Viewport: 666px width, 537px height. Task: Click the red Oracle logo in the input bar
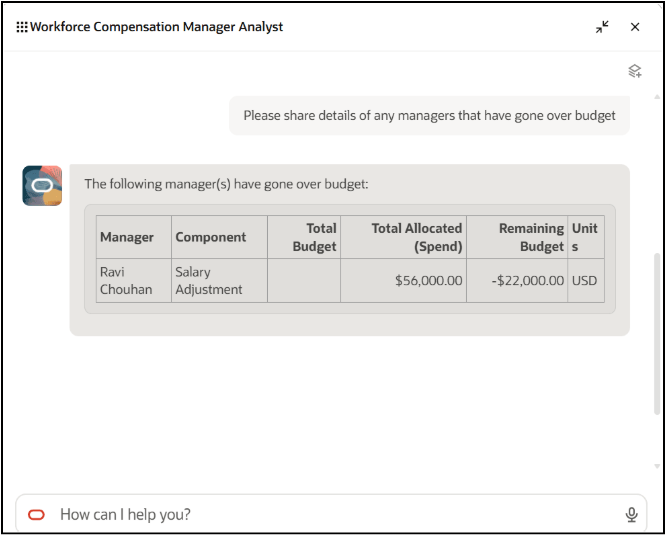tap(36, 515)
